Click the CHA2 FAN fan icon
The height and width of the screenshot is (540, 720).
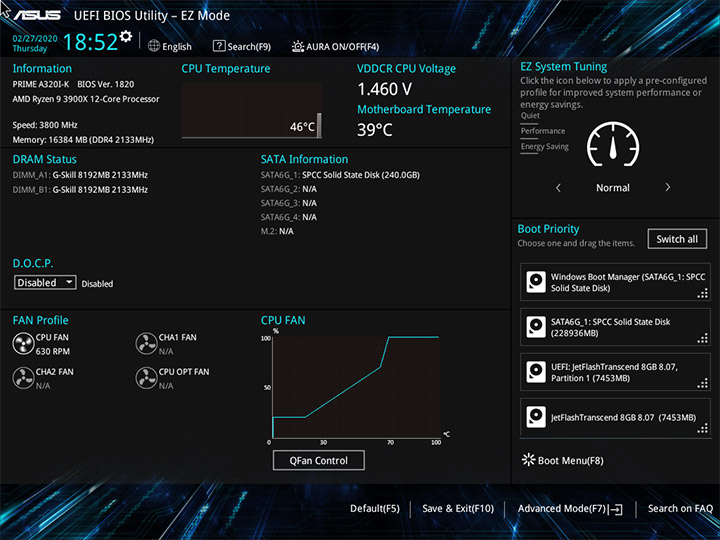click(x=23, y=378)
